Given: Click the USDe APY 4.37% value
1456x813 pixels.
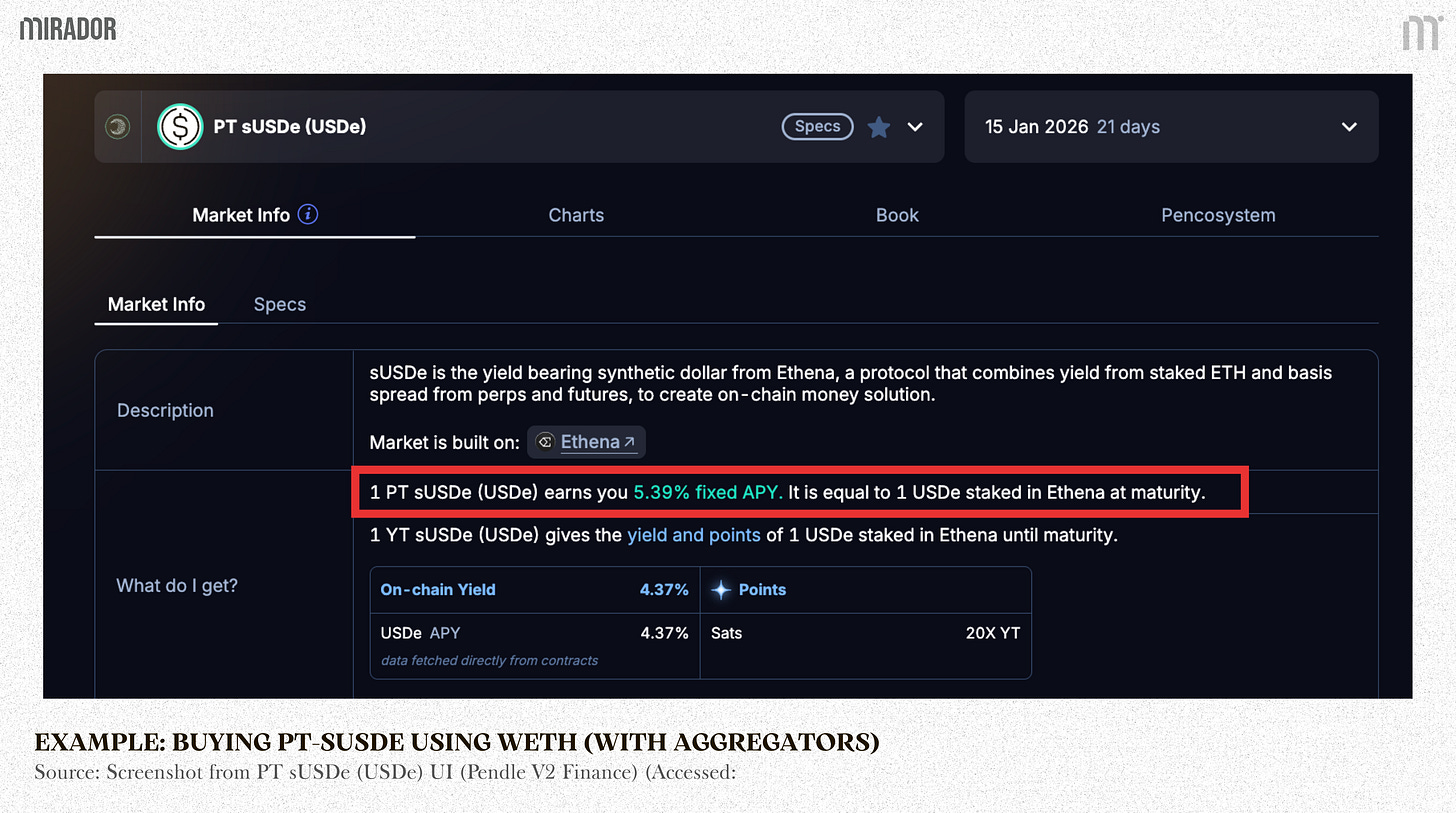Looking at the screenshot, I should pyautogui.click(x=664, y=633).
